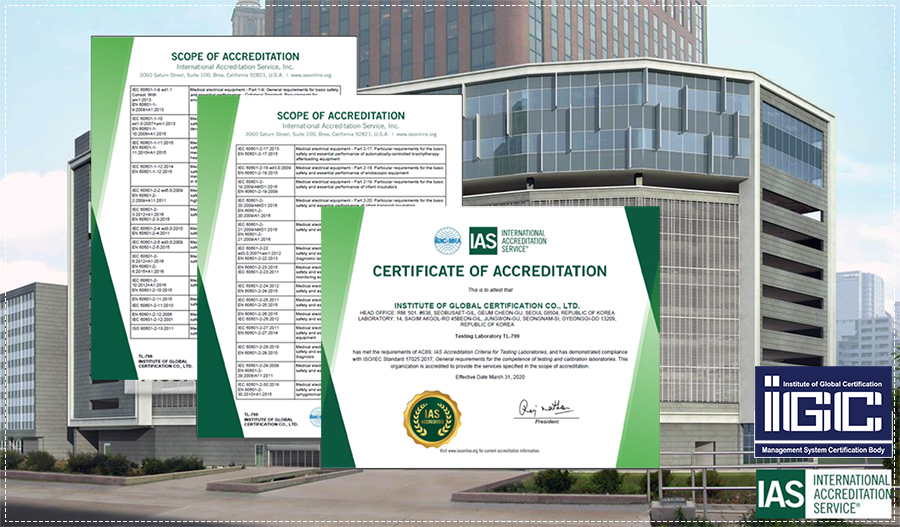Screen dimensions: 900x527
Task: Select 'SCOPE OF ACCREDITATION' heading on the back page
Action: pyautogui.click(x=235, y=56)
